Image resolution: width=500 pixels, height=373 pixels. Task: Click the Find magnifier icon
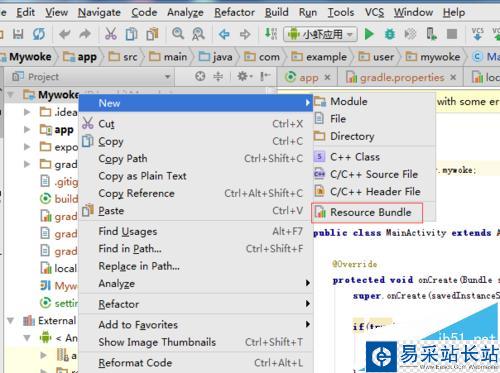178,33
